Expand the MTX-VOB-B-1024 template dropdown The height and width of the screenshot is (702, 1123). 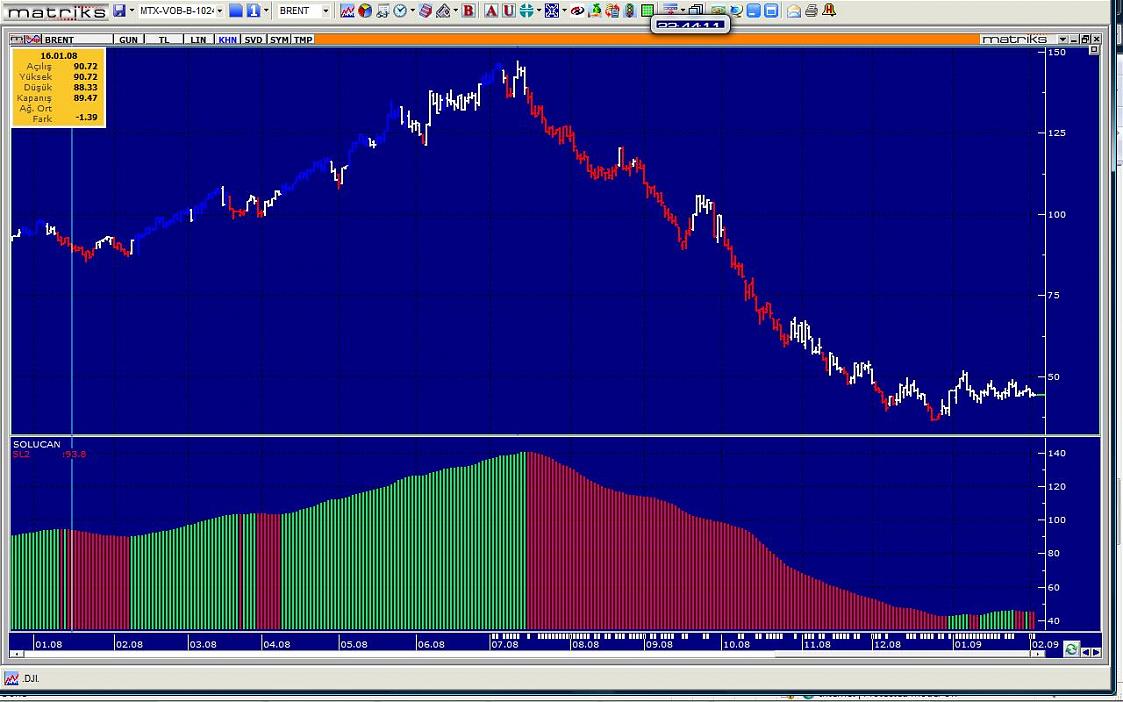[219, 11]
